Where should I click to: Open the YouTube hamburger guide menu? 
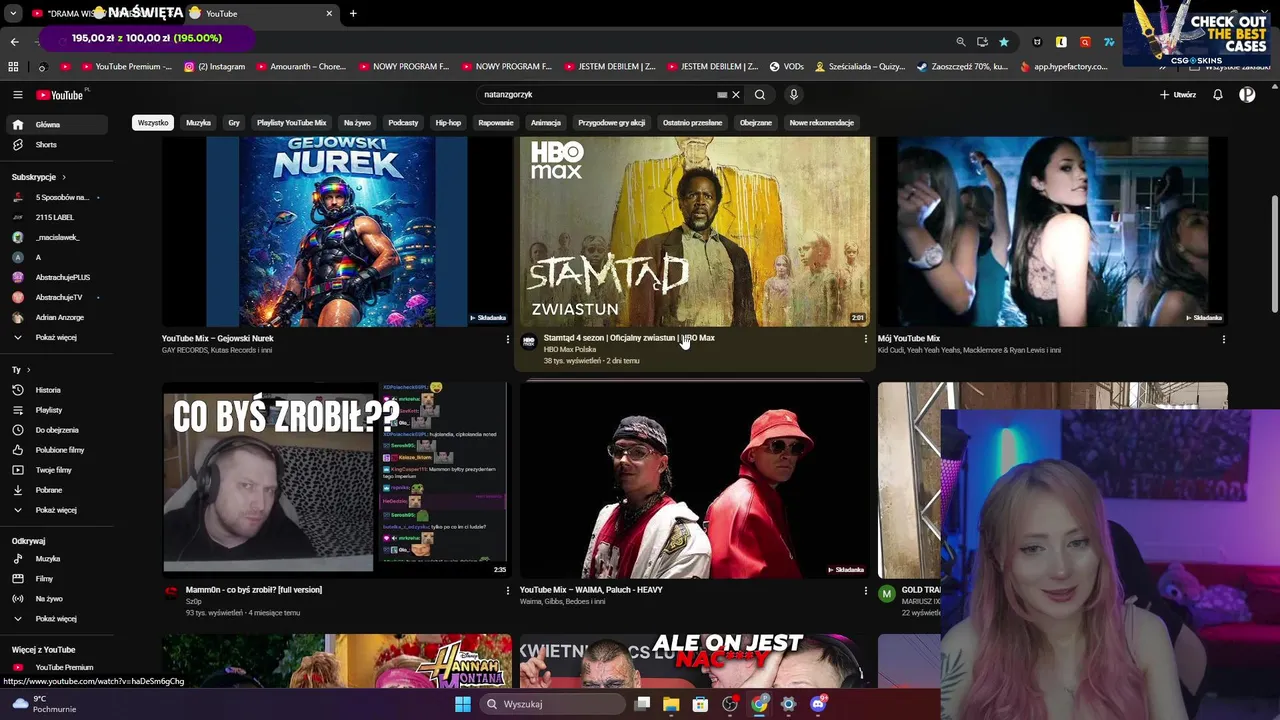(x=17, y=95)
